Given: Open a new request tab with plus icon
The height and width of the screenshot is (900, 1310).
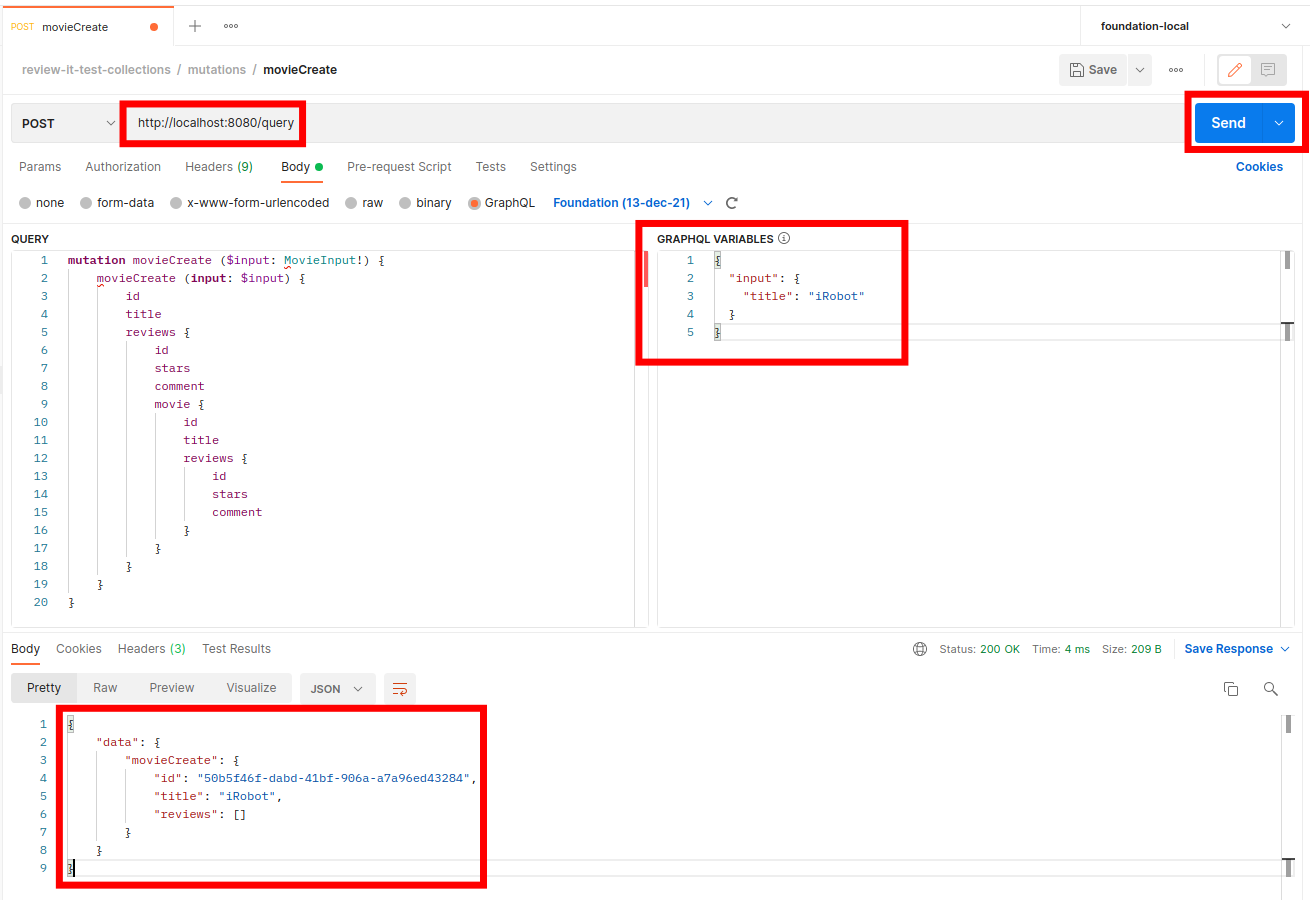Looking at the screenshot, I should 195,26.
